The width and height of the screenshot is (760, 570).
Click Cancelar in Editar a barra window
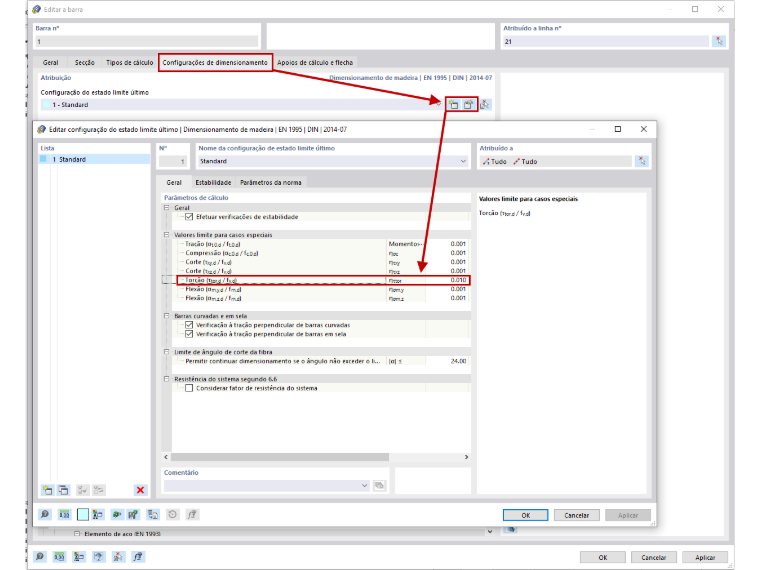[x=653, y=557]
